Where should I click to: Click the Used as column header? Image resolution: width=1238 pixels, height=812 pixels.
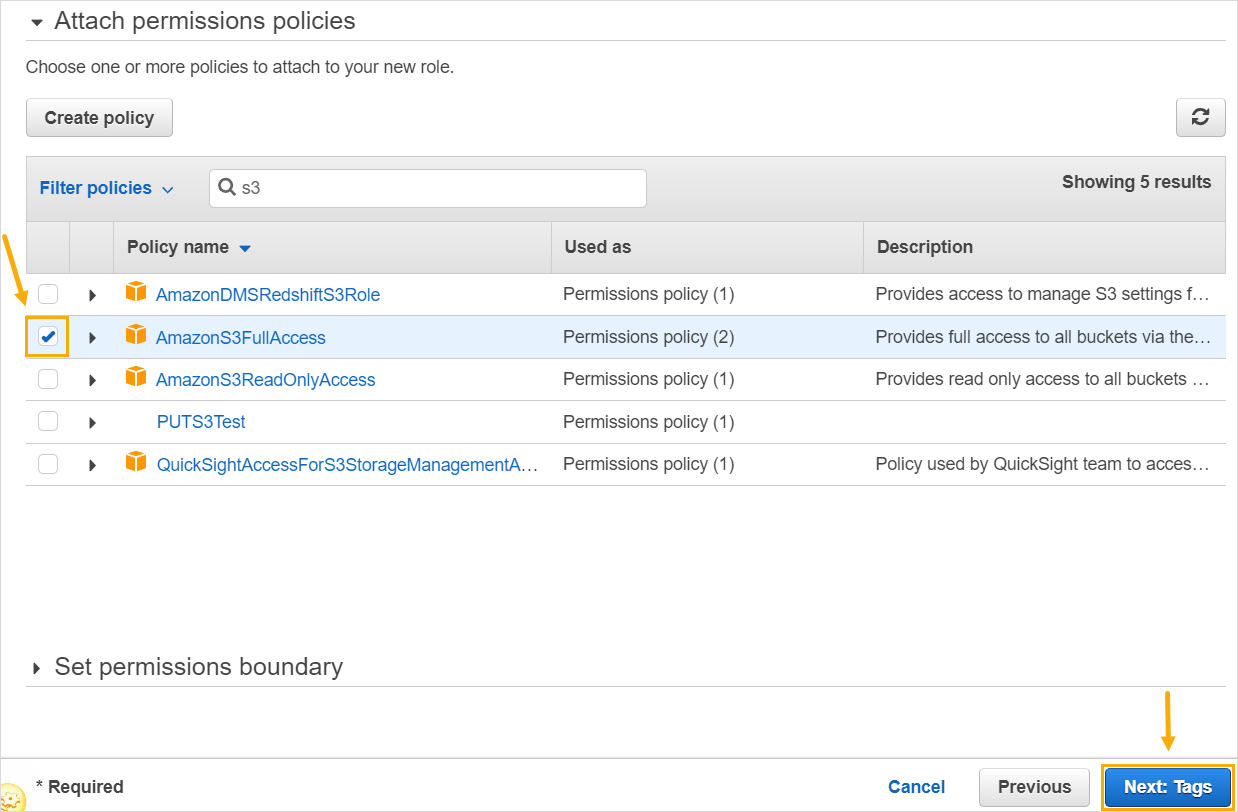598,247
